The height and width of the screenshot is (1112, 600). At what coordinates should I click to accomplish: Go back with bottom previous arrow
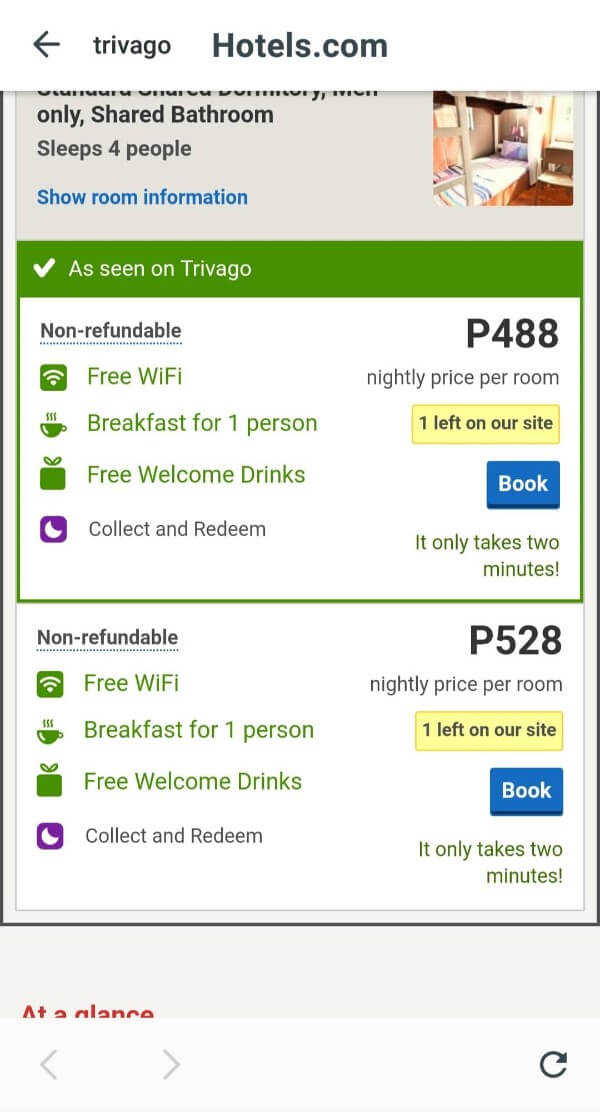click(48, 1065)
